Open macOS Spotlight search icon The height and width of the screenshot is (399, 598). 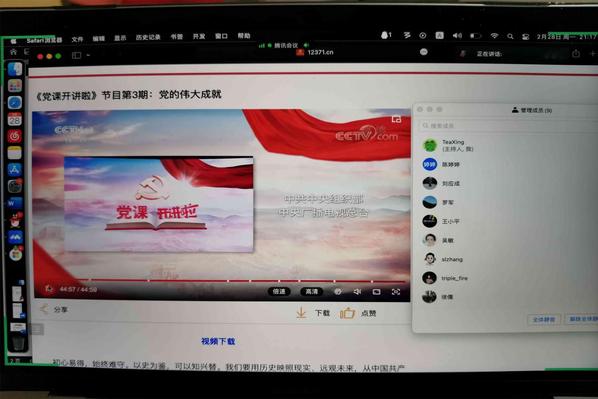510,37
